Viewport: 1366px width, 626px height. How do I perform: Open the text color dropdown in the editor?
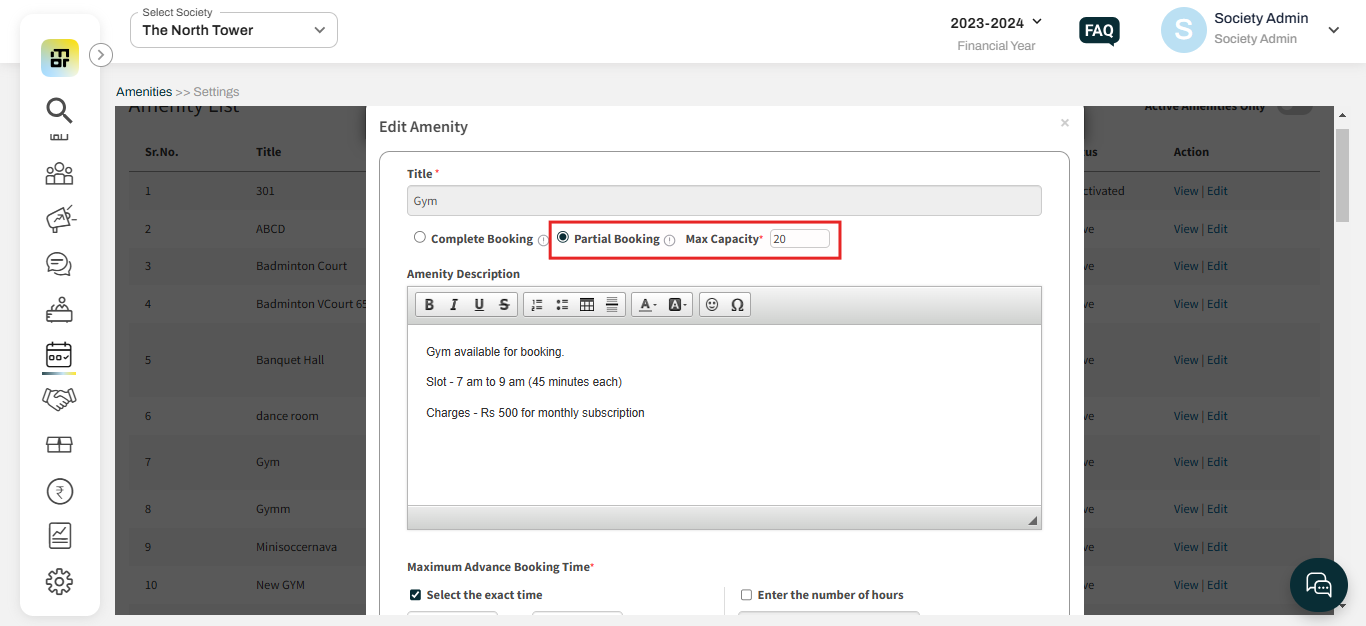pos(648,304)
